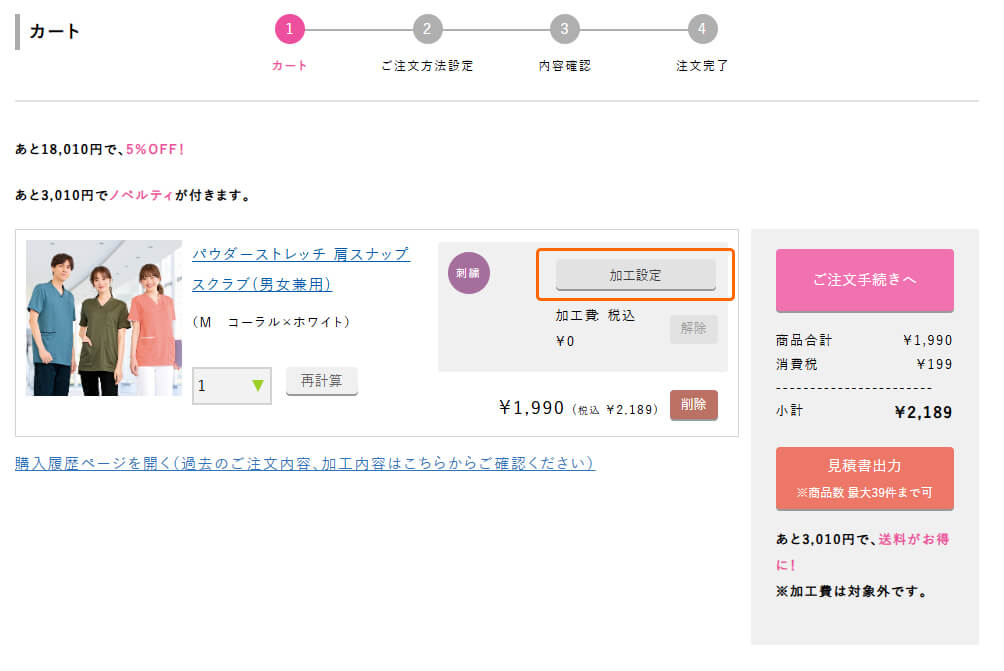Image resolution: width=1004 pixels, height=671 pixels.
Task: Click the 解除 cancel processing button
Action: coord(693,328)
